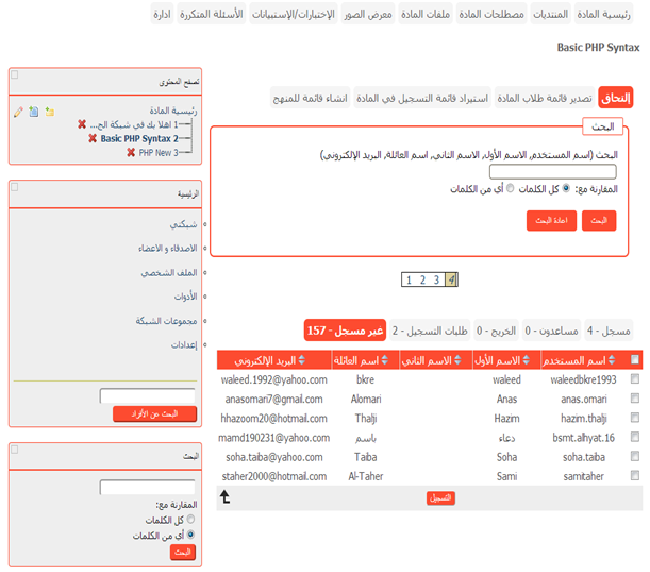The width and height of the screenshot is (650, 572).
Task: Toggle the select-all checkbox in table header
Action: [635, 359]
